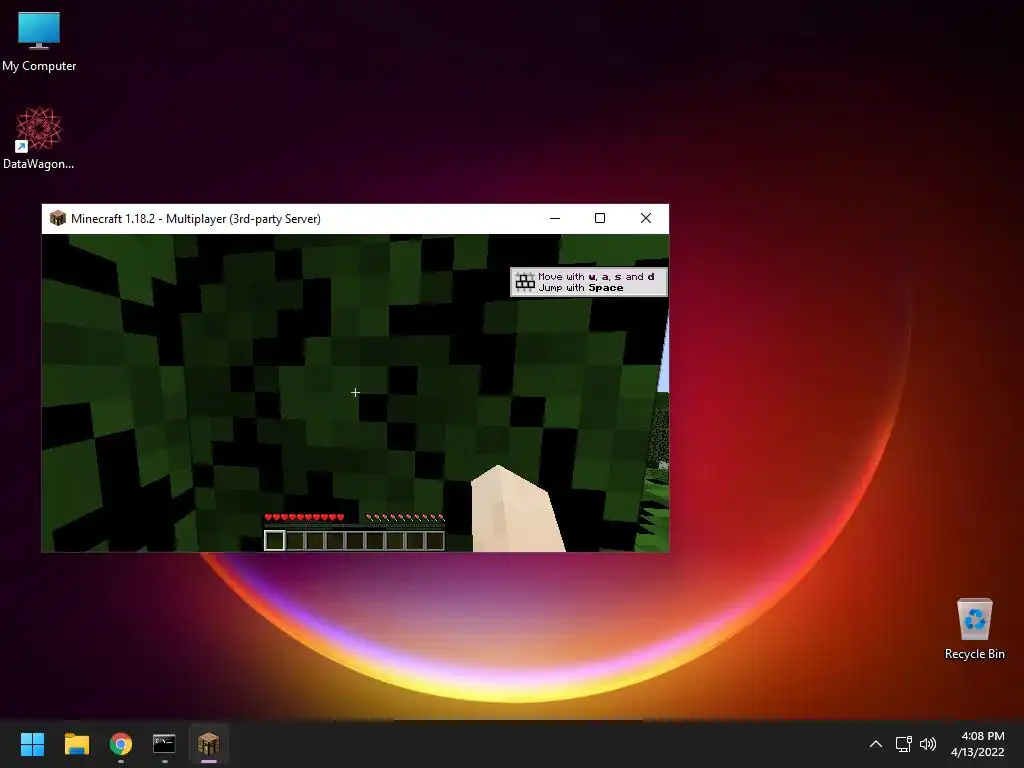Click the Minecraft crafting-table title bar icon

tap(57, 218)
